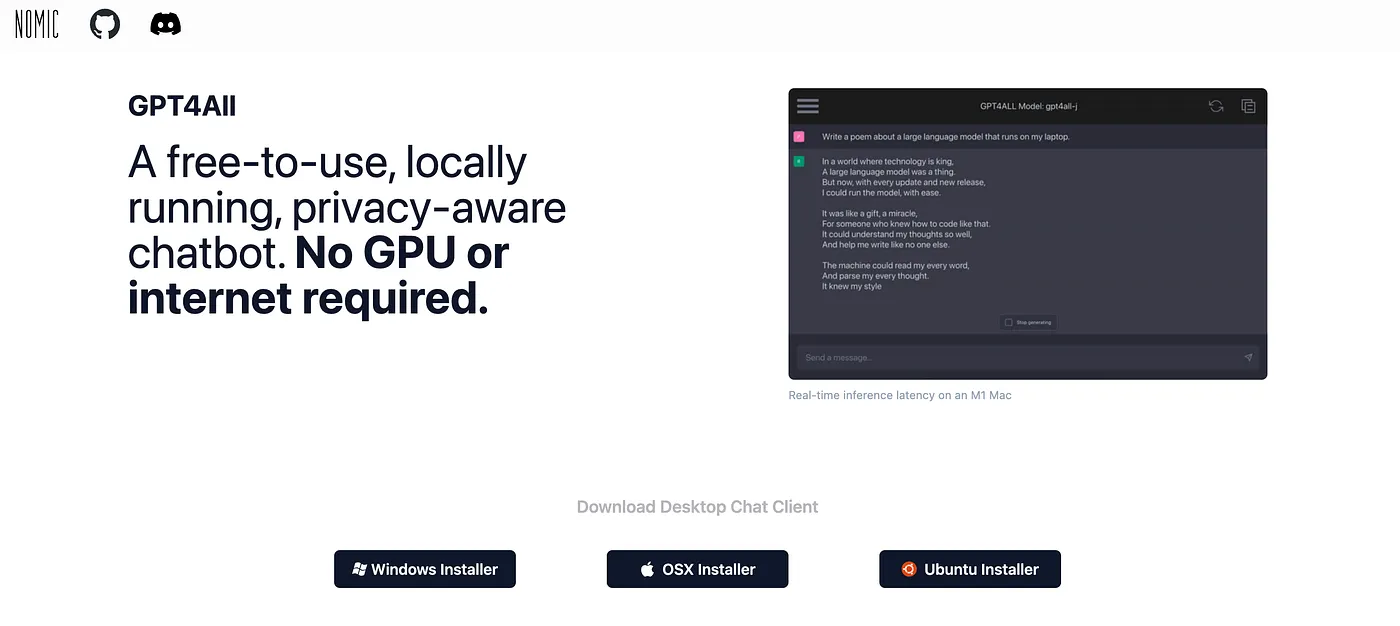Click the copy conversation icon in chat preview
The height and width of the screenshot is (626, 1400).
[1248, 106]
